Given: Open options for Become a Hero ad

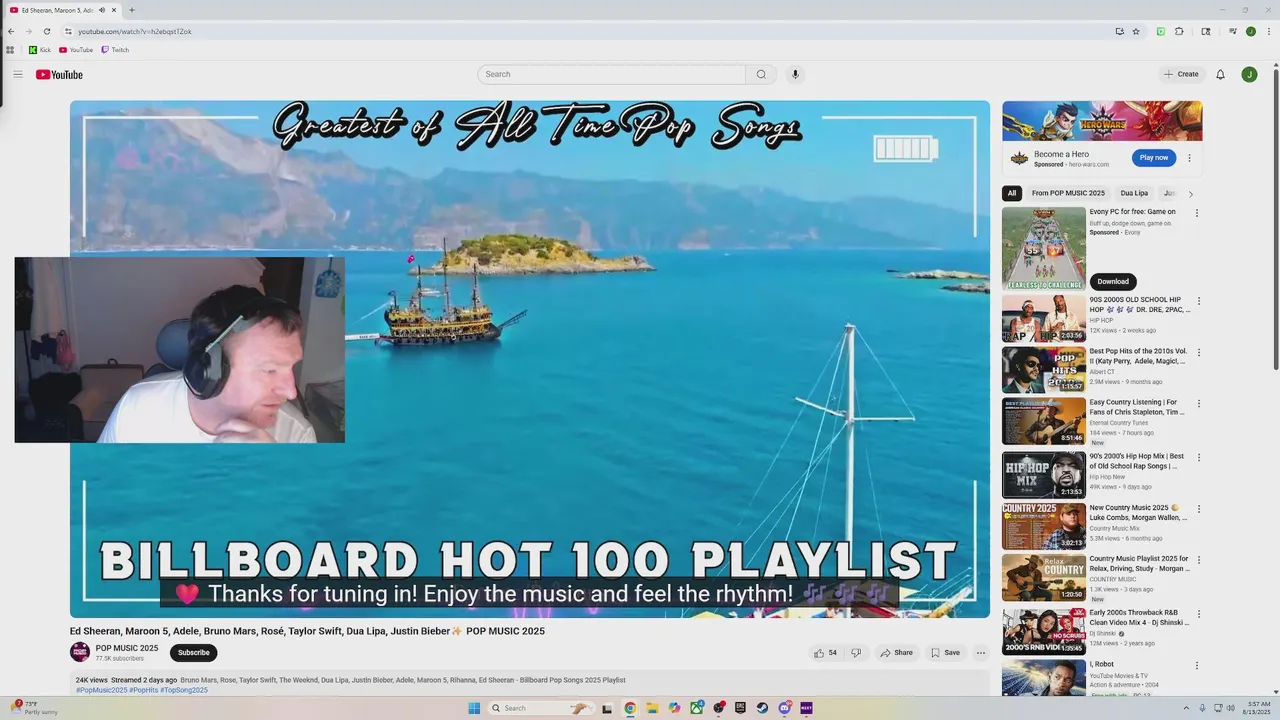Looking at the screenshot, I should click(x=1189, y=158).
